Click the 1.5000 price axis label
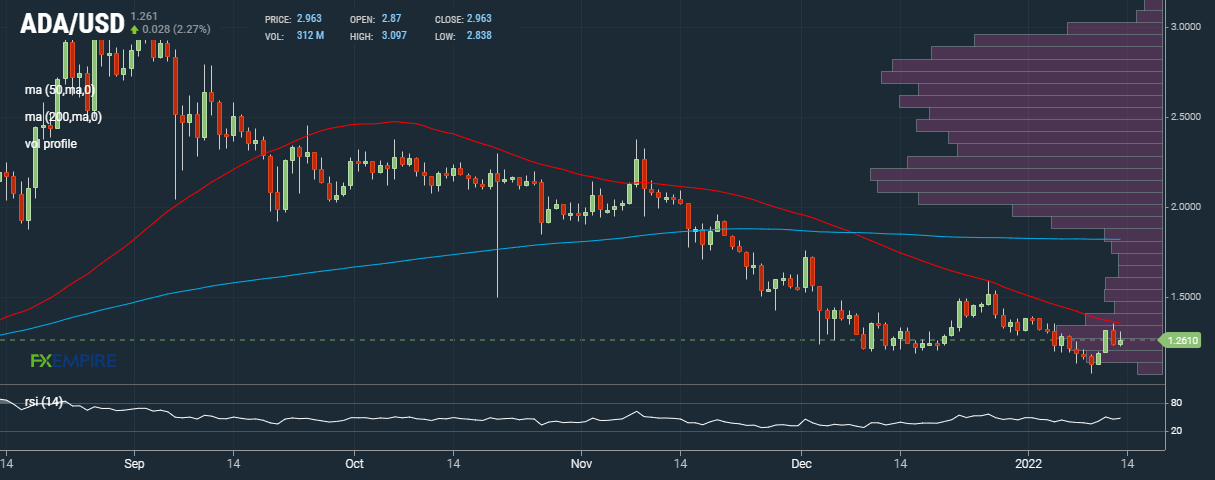This screenshot has height=480, width=1215. coord(1184,297)
